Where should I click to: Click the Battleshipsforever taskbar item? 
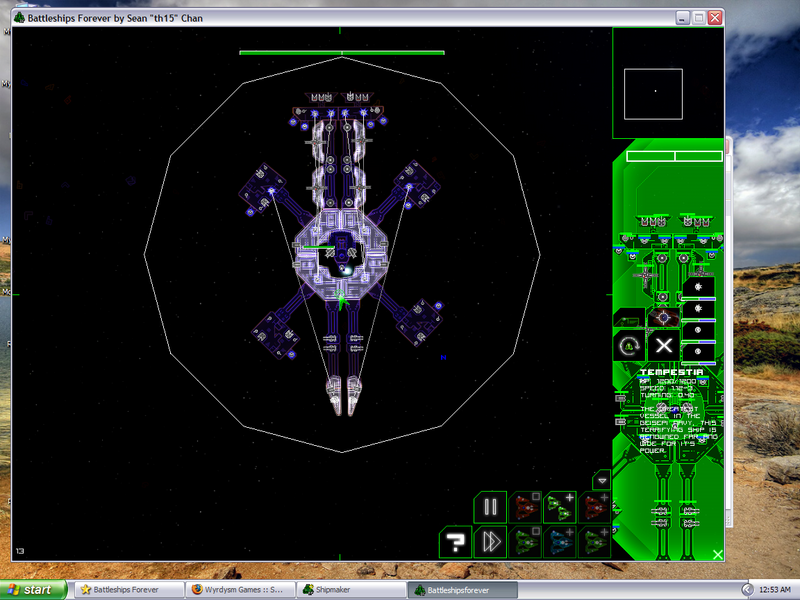pos(463,590)
